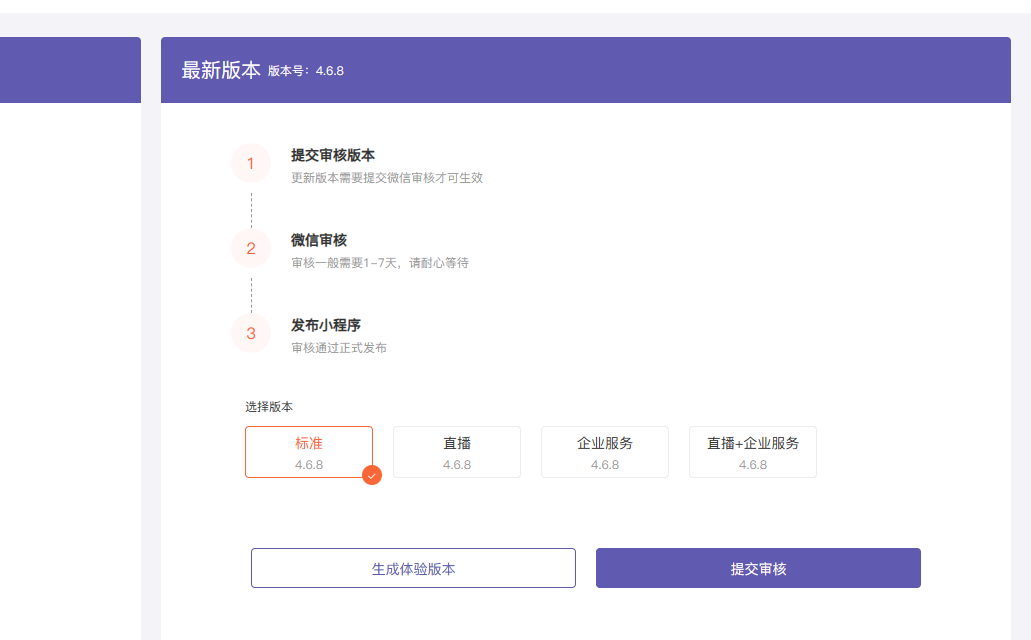1031x640 pixels.
Task: Choose the 企业服务 4.6.8 version card
Action: click(605, 452)
